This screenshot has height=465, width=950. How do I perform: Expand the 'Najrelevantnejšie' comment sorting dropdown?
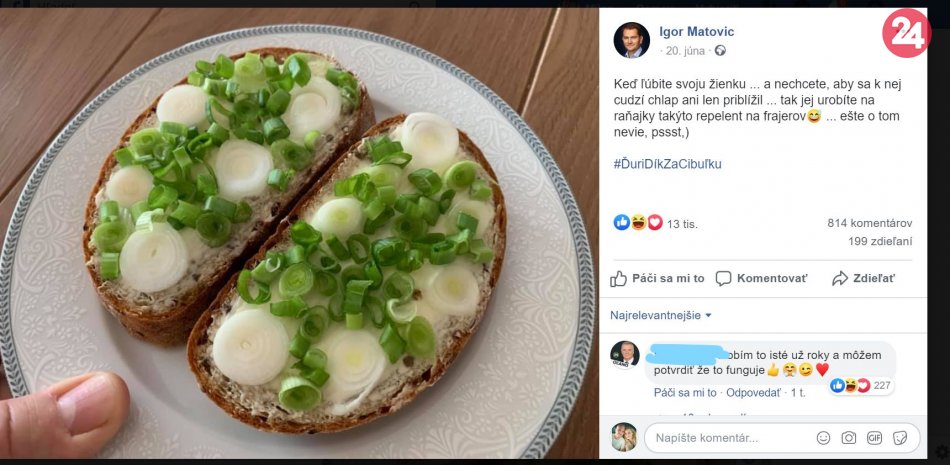pyautogui.click(x=661, y=315)
